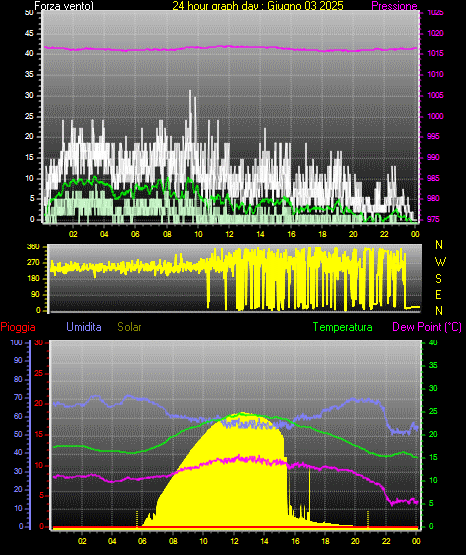
Task: Click the 70 humidity axis value in blue
Action: coord(18,397)
